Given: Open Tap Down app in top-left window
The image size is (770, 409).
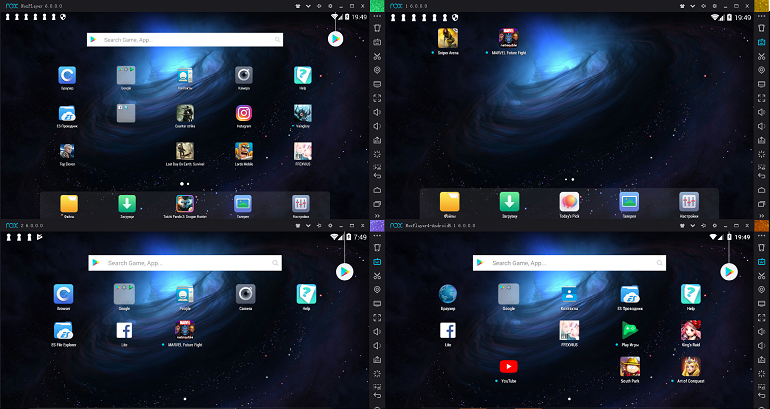Looking at the screenshot, I should [x=67, y=151].
